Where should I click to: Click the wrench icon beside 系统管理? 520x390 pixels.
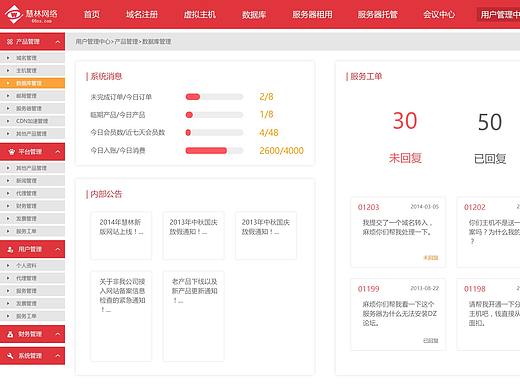pos(10,356)
